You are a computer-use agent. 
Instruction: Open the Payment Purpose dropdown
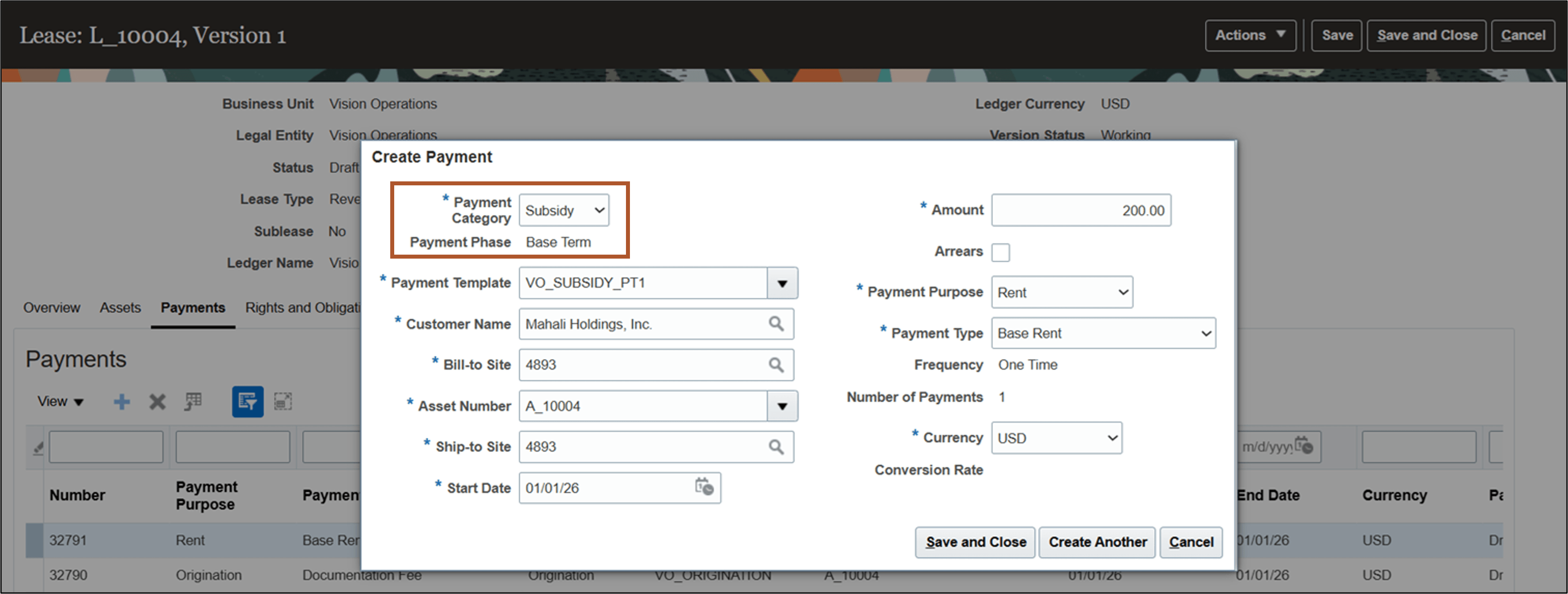(x=1062, y=292)
